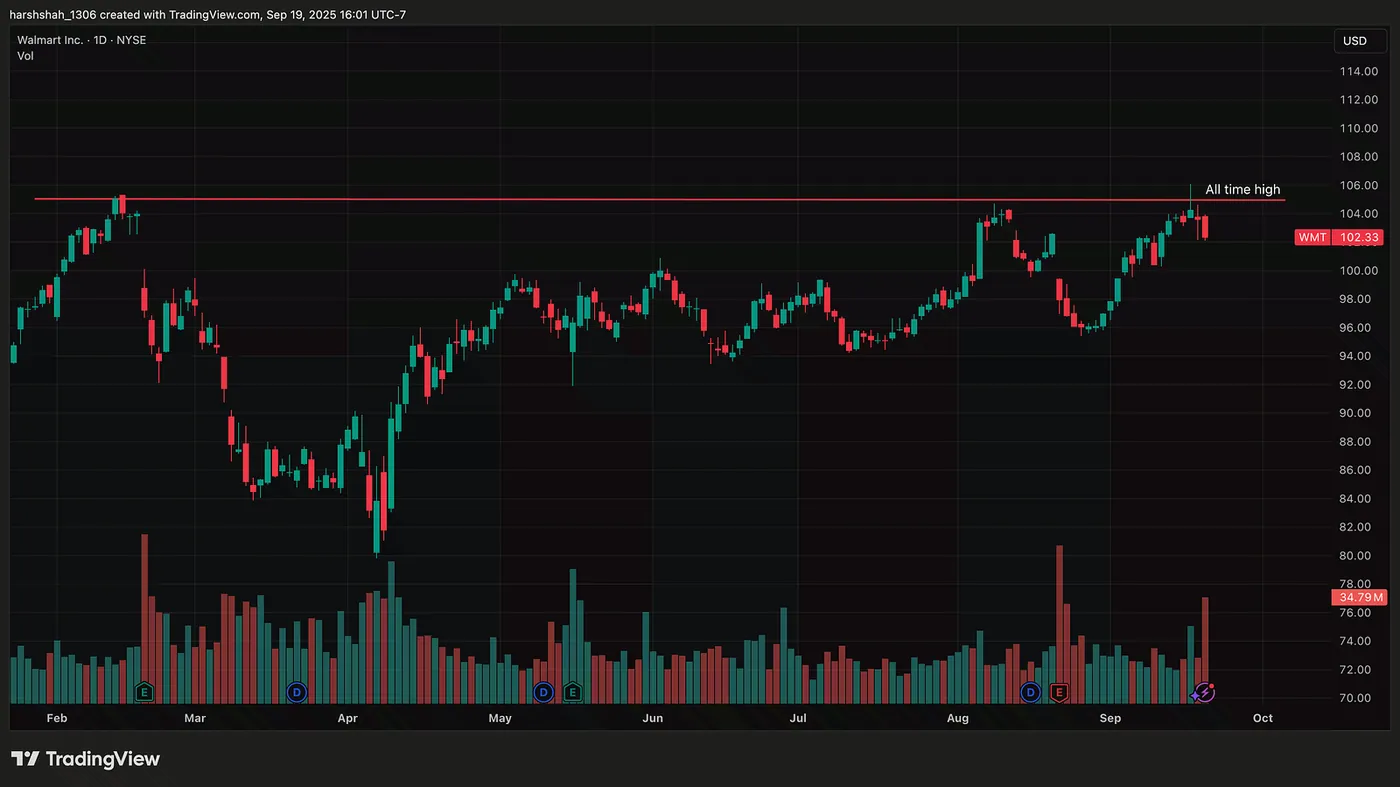
Task: Click the 106.00 price axis label
Action: (x=1359, y=186)
